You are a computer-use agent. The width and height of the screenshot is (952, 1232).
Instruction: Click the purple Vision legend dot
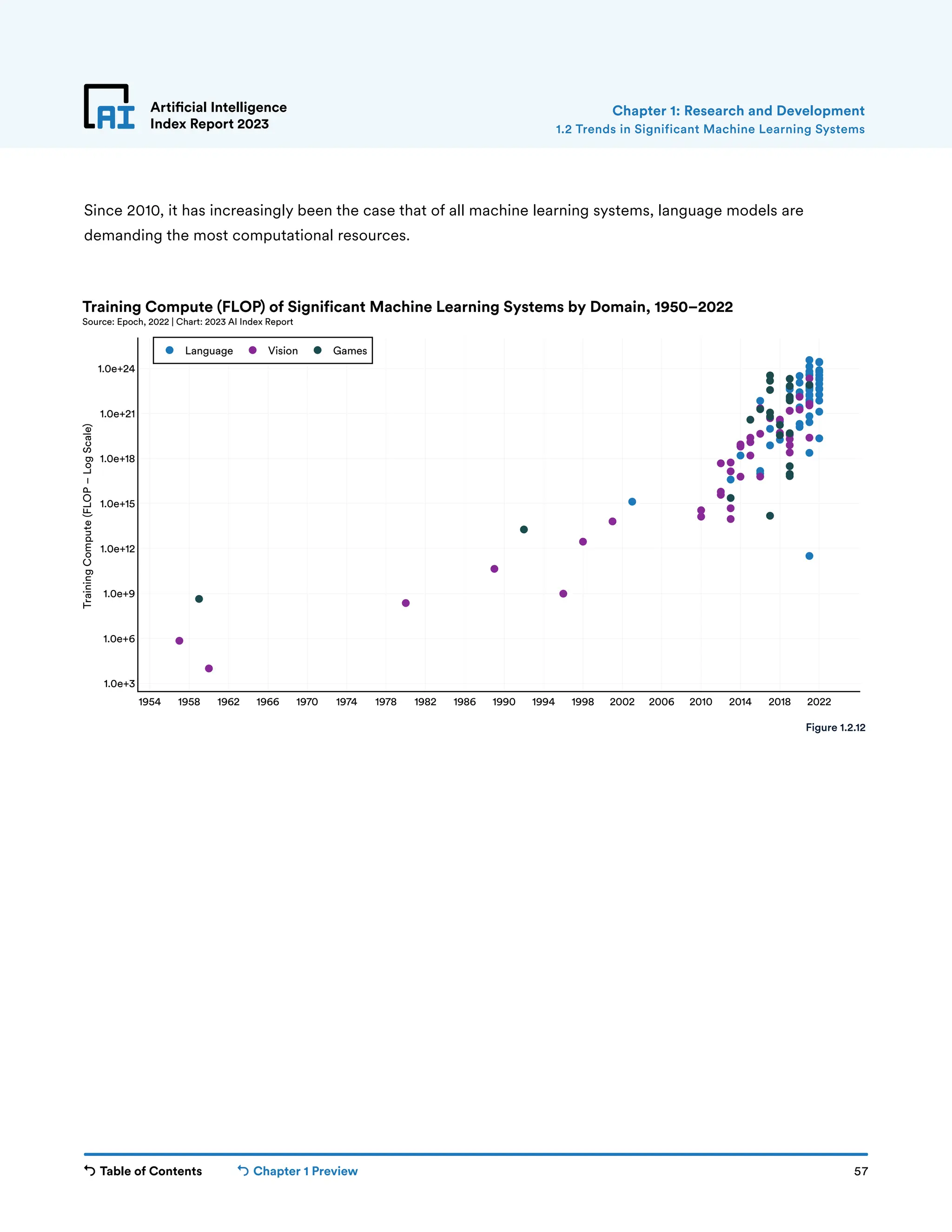pos(253,351)
